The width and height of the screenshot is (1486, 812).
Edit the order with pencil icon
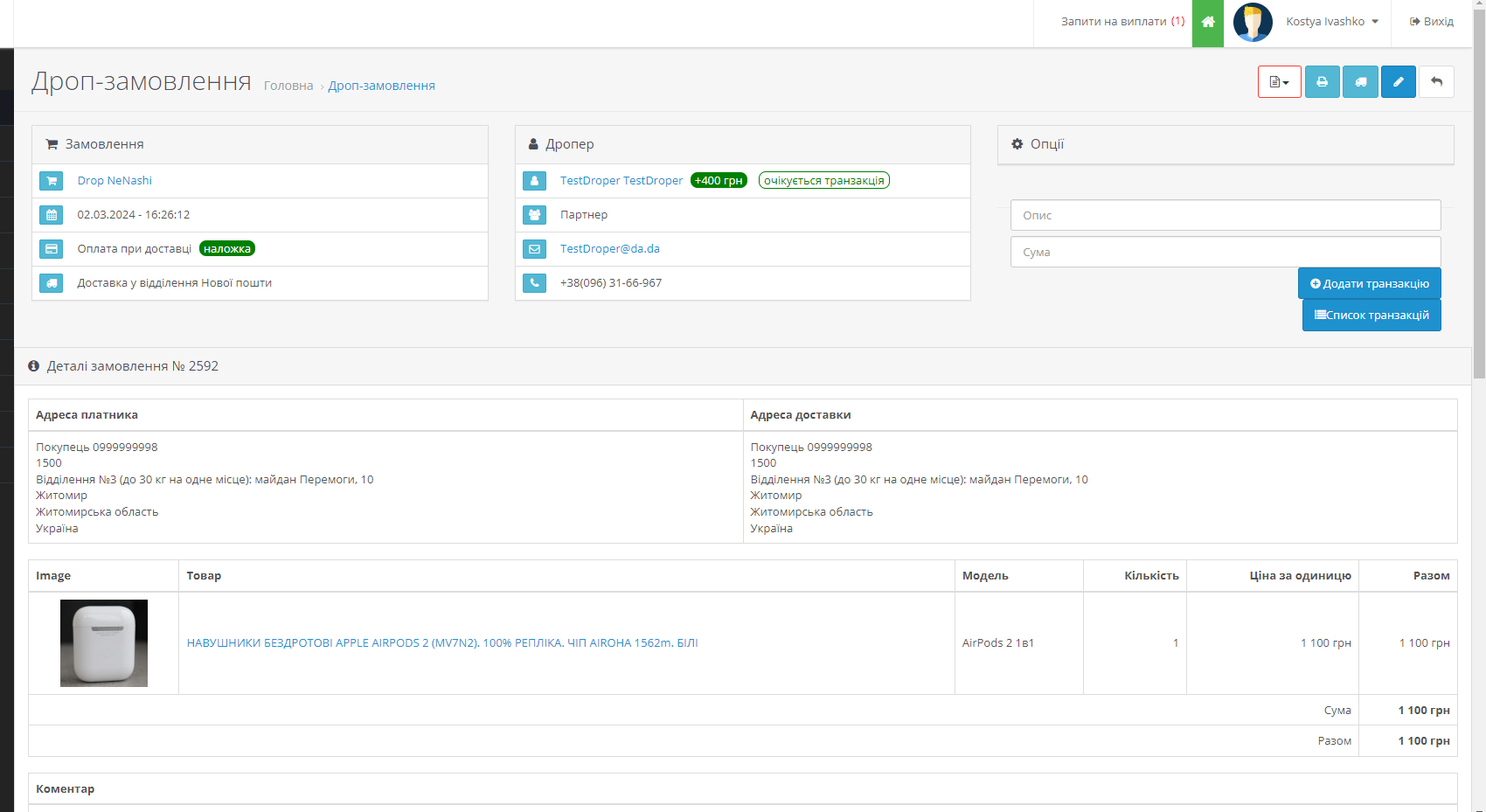pyautogui.click(x=1398, y=82)
